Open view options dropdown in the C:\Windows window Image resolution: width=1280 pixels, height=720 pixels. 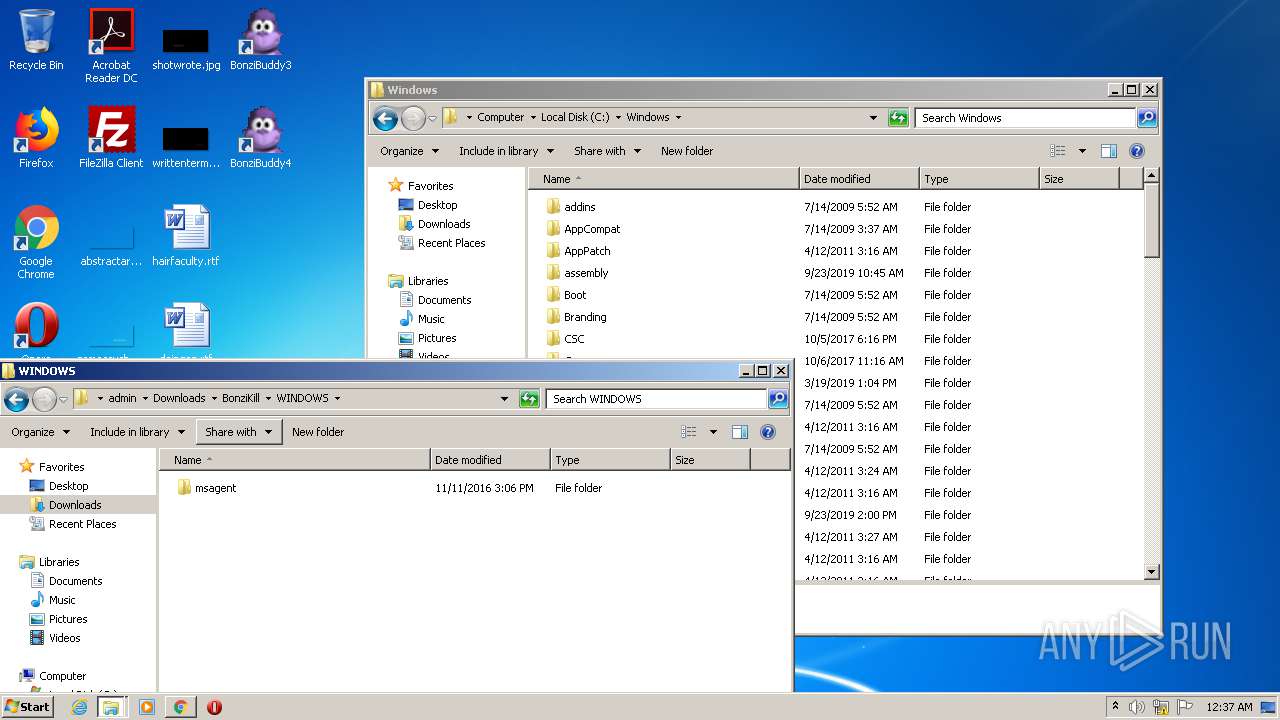tap(1082, 151)
